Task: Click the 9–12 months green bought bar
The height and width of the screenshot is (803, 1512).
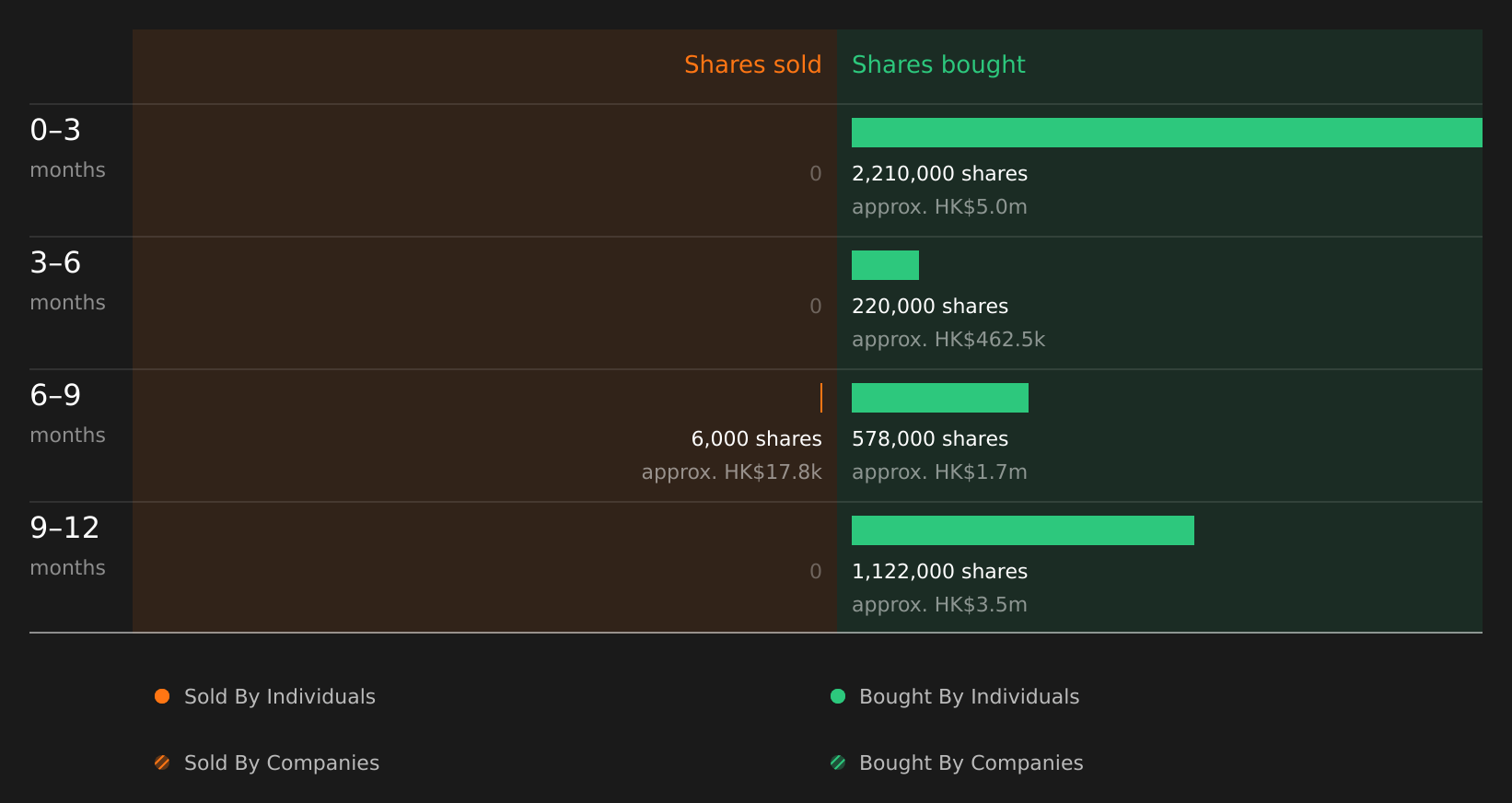Action: pos(1023,530)
